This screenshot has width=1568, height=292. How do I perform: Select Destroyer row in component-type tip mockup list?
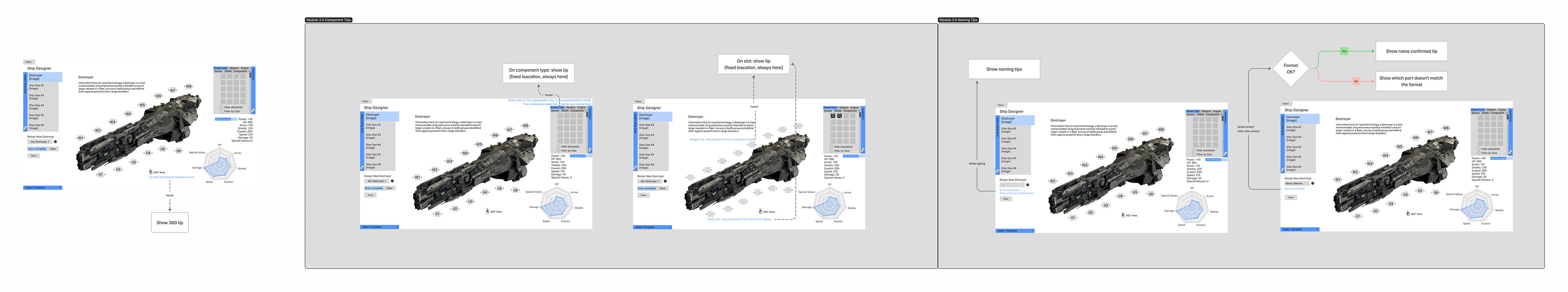[382, 117]
